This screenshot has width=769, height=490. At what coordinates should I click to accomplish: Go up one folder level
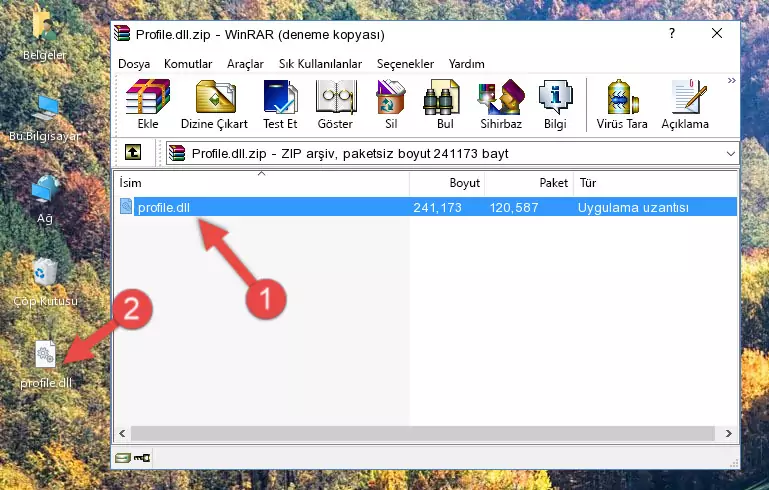tap(133, 153)
